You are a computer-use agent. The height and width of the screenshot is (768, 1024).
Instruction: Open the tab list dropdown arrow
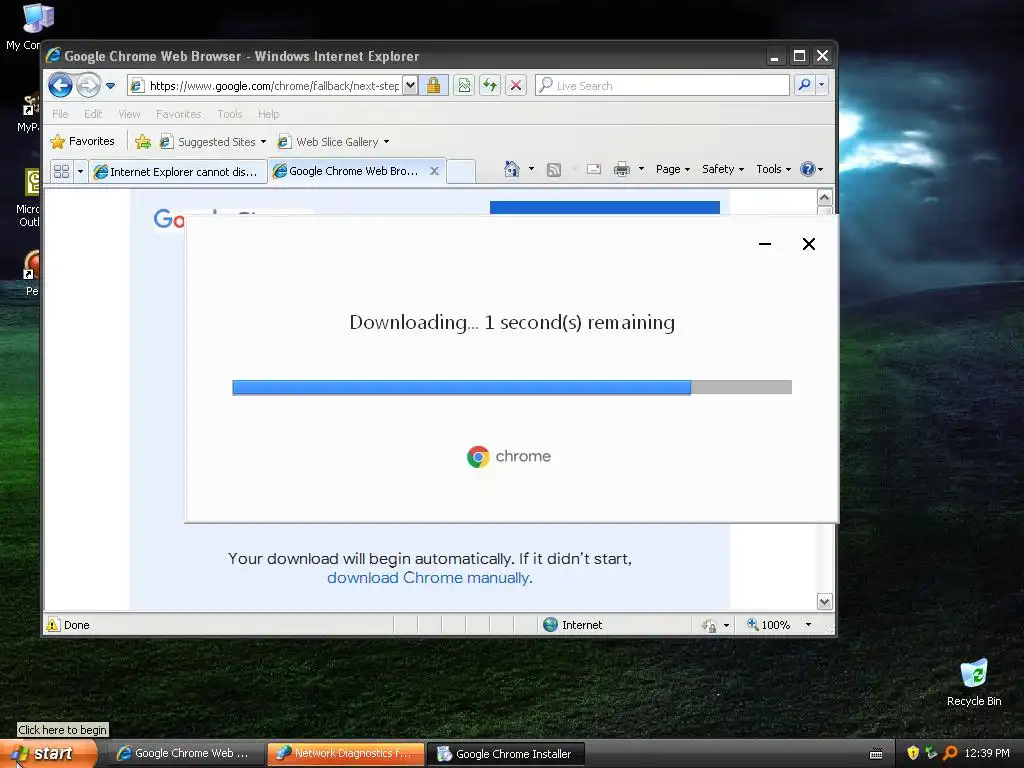click(x=80, y=171)
